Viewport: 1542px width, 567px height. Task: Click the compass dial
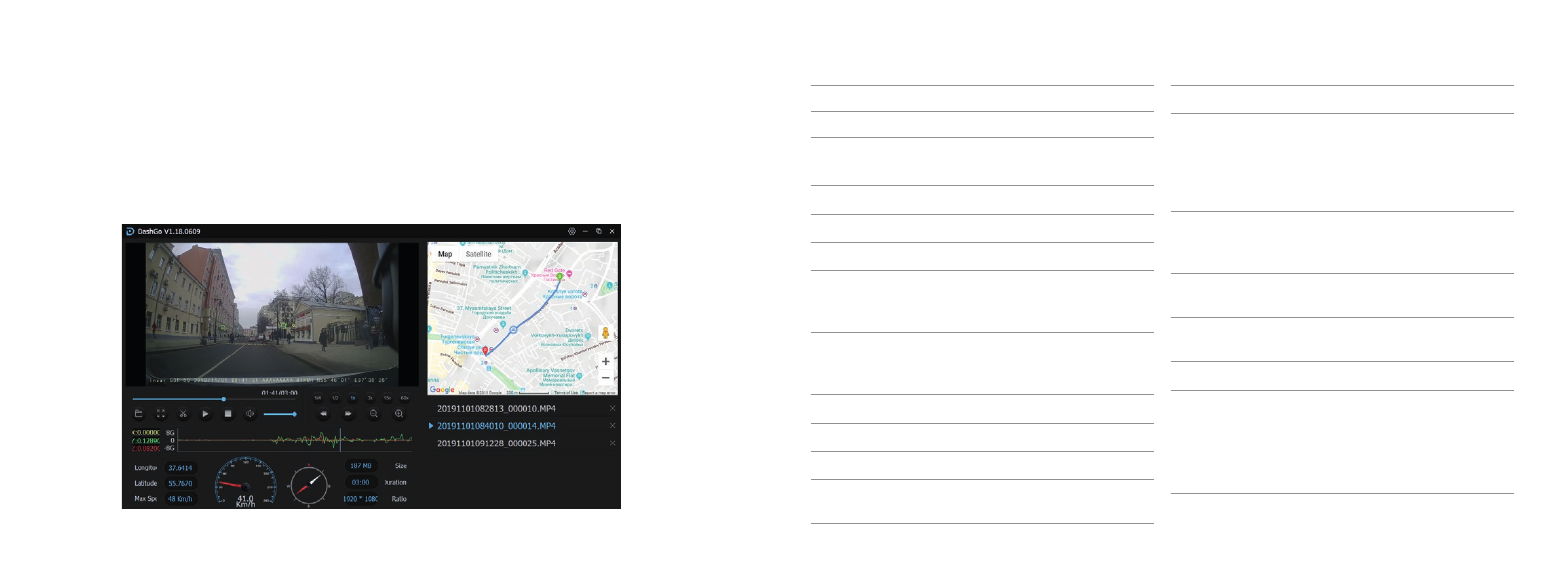click(309, 485)
